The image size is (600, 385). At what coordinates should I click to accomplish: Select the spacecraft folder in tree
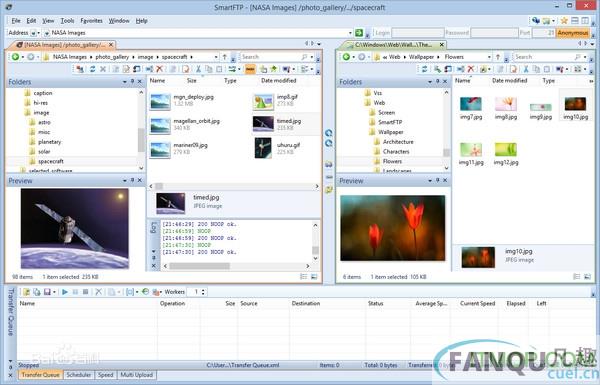[51, 161]
